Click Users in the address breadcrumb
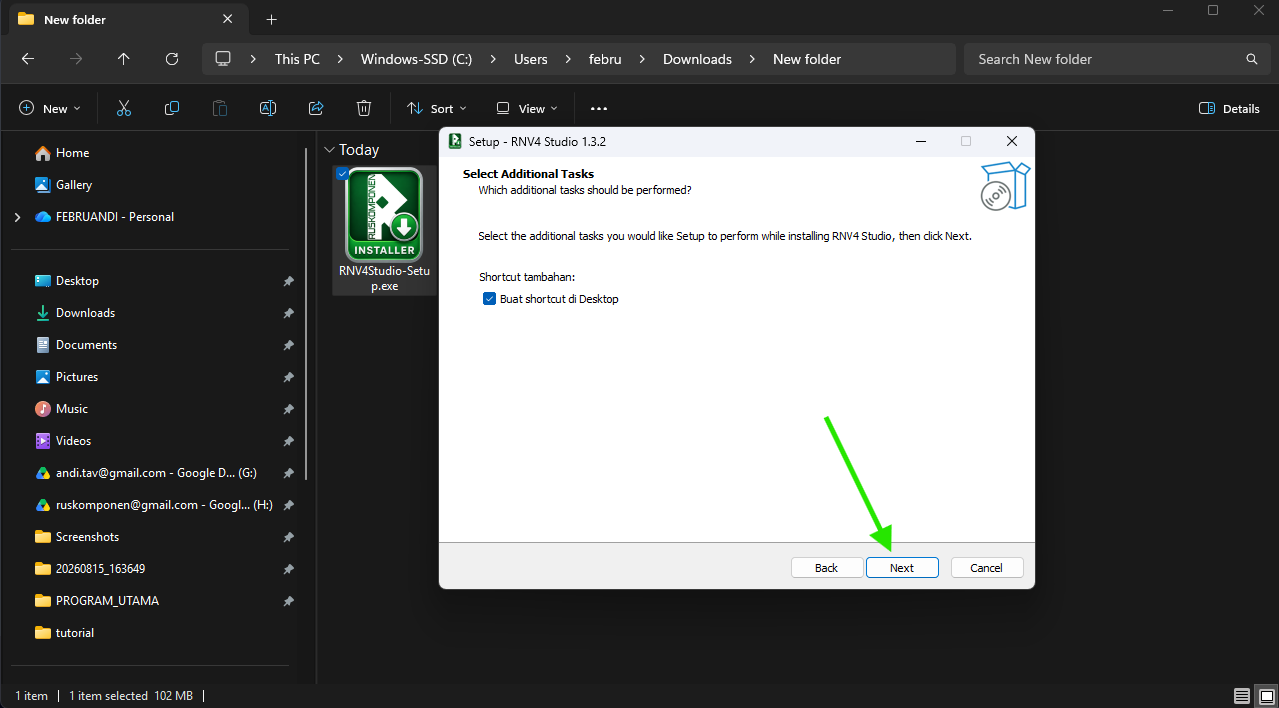The width and height of the screenshot is (1279, 708). [x=531, y=59]
